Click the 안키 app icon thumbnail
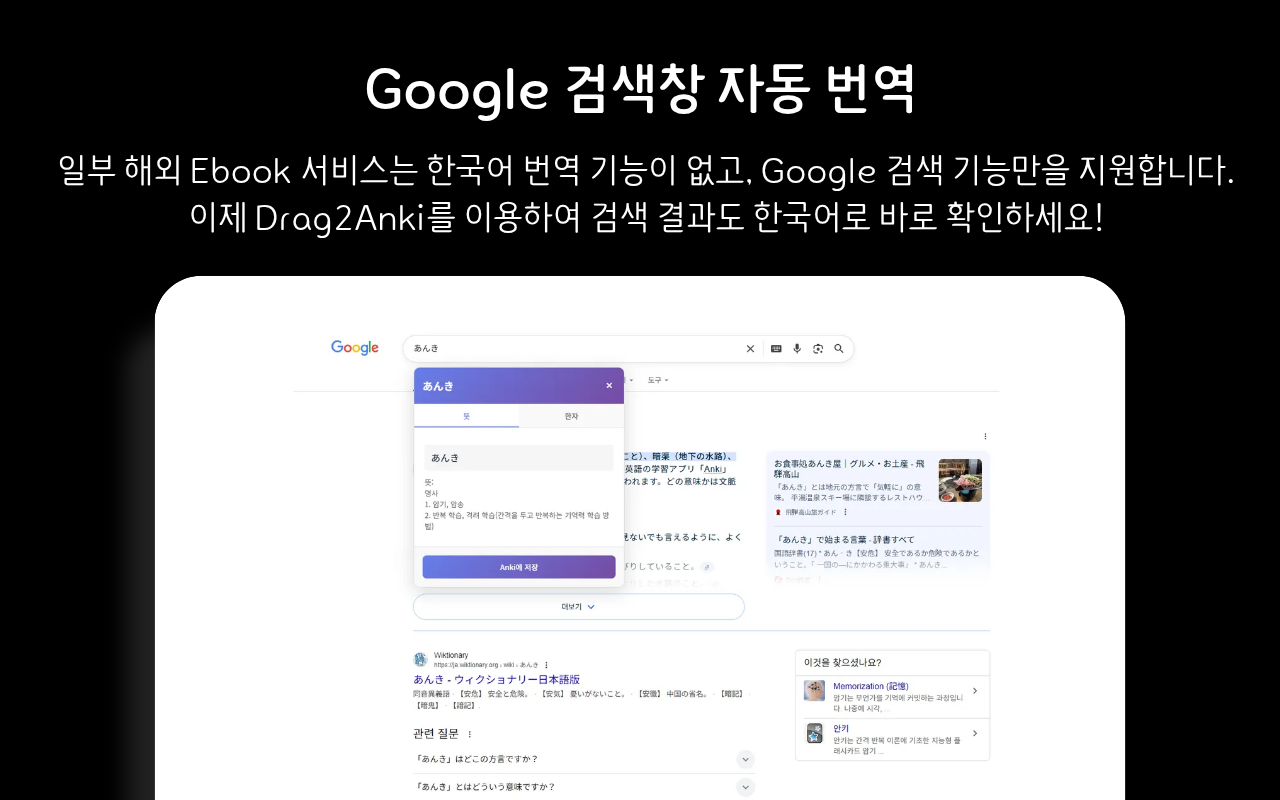 tap(815, 733)
